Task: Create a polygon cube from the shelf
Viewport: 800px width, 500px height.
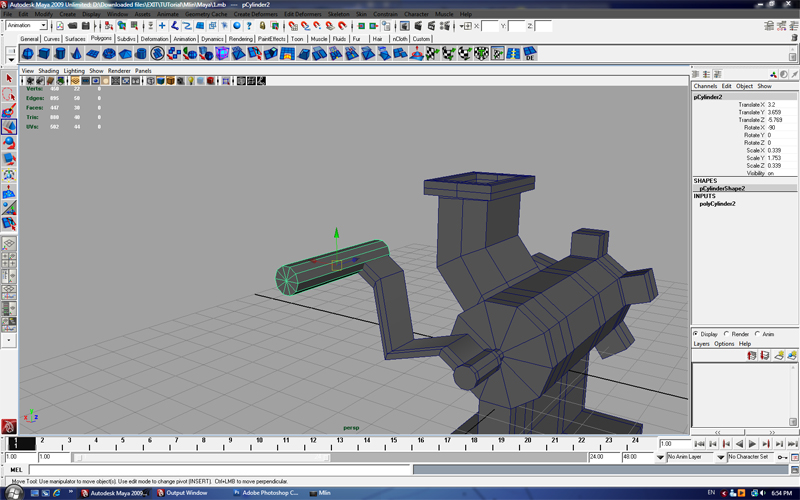Action: [44, 53]
